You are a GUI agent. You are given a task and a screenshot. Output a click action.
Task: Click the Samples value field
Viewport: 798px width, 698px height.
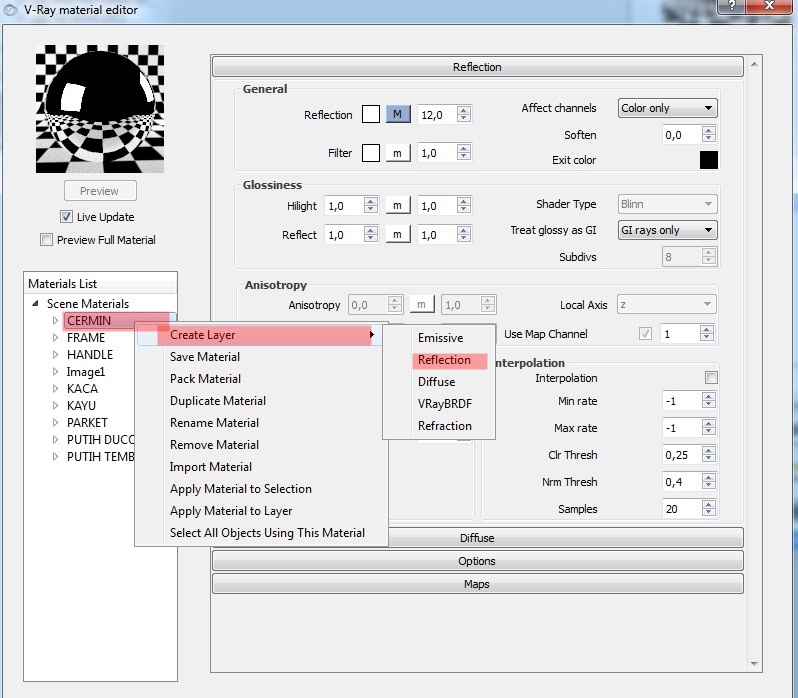[682, 509]
